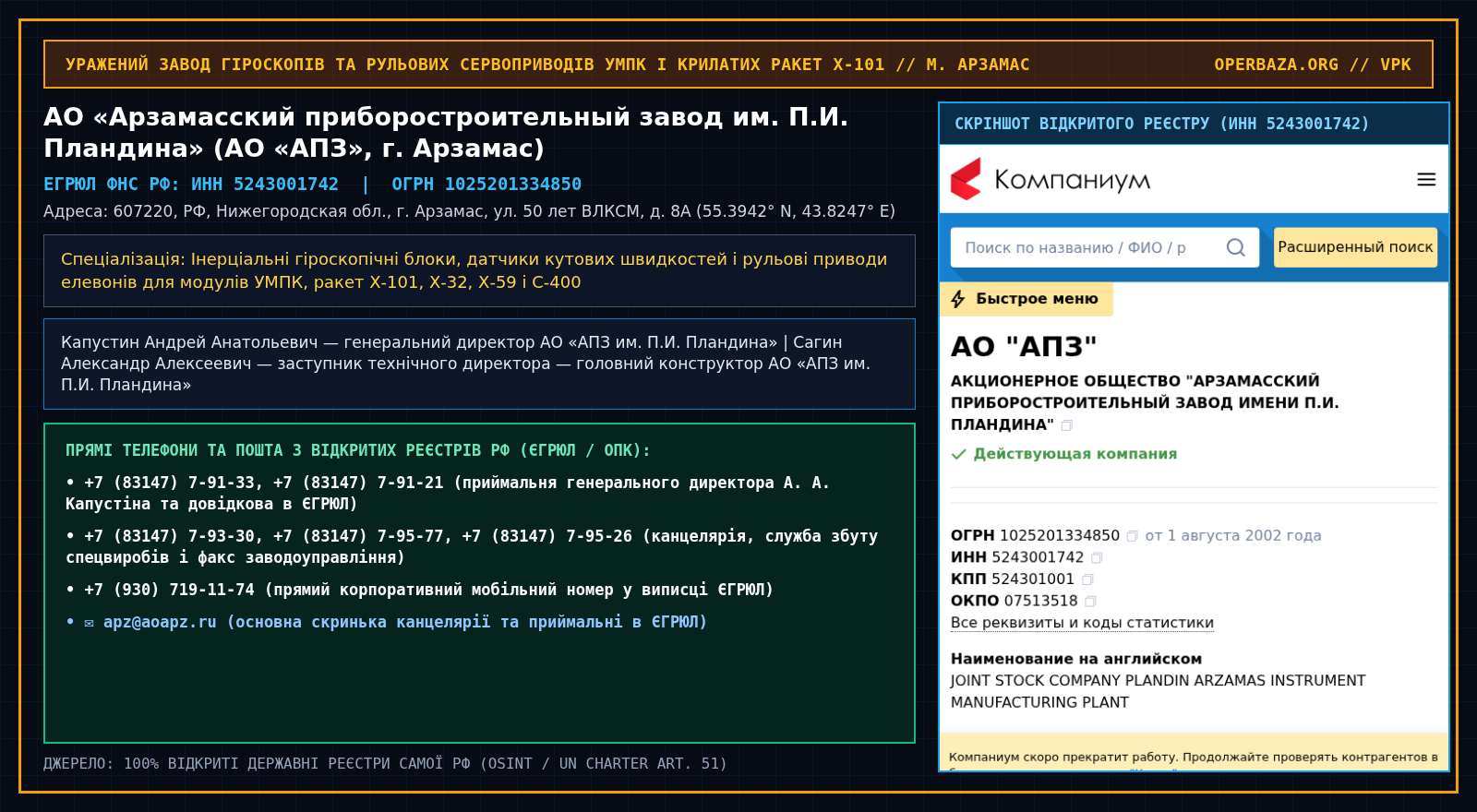Click the English name 'JOINT STOCK COMPANY PLANDIN ARZAMAS'

click(x=1158, y=691)
